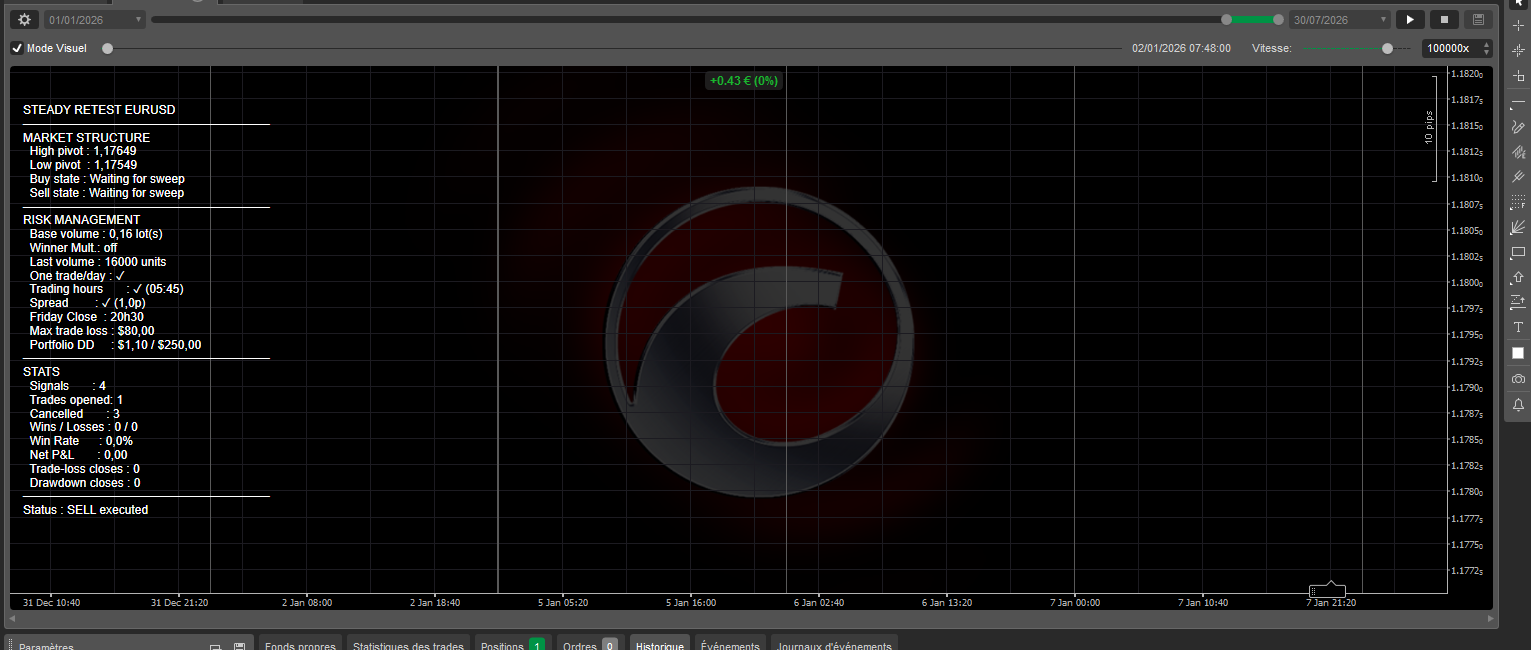Click the scrollbar left arrow under chart

12,619
